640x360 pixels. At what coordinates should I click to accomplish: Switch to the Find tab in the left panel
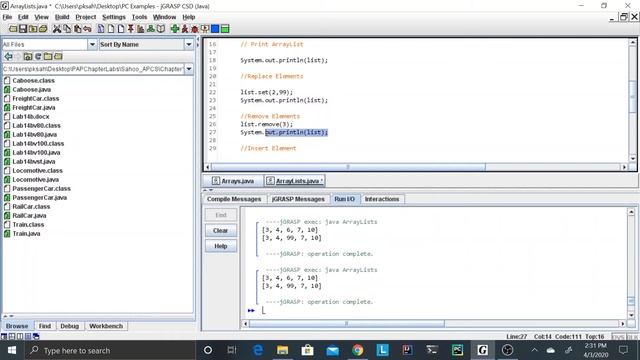(x=45, y=326)
